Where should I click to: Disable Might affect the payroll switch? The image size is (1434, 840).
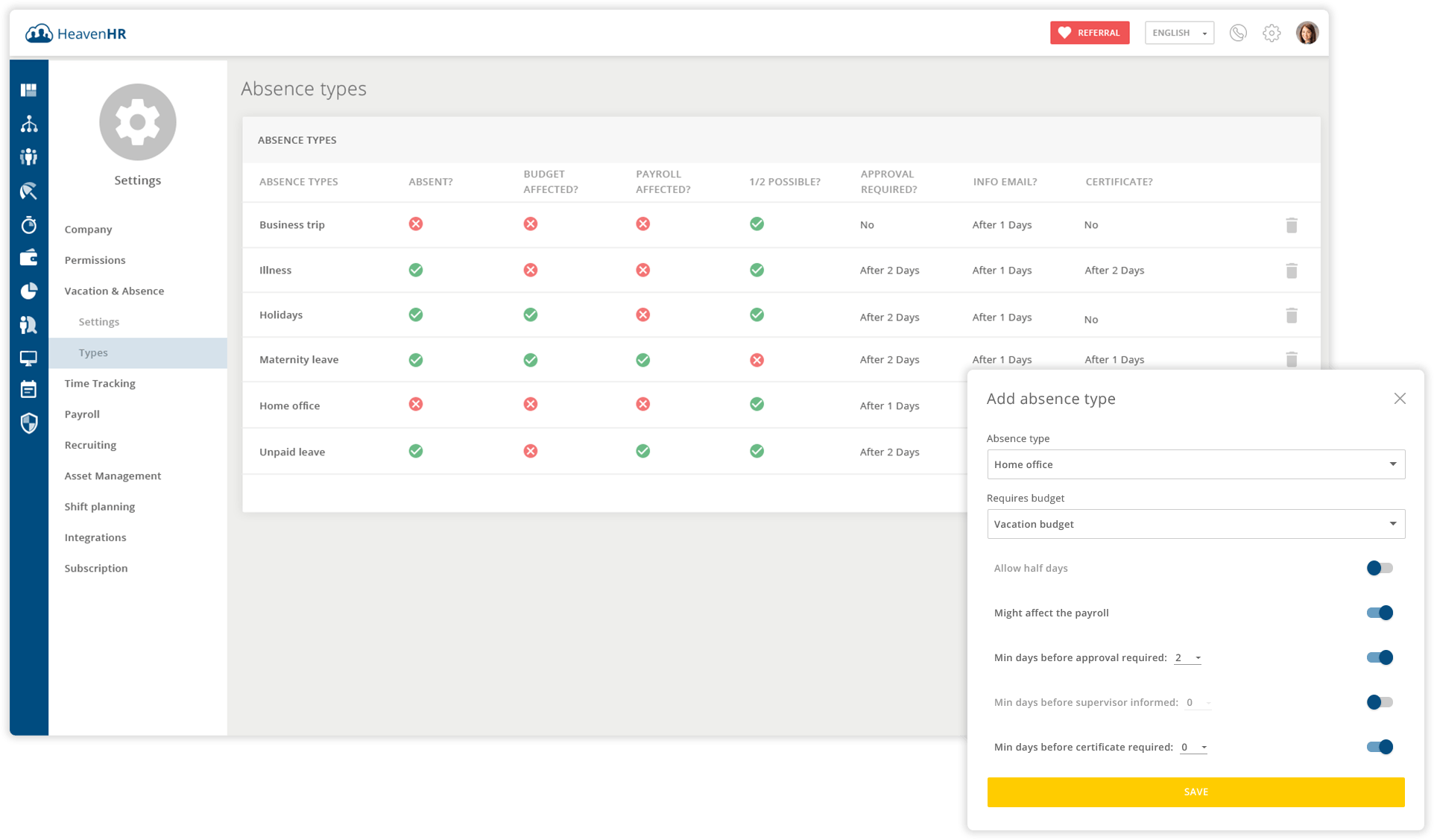pyautogui.click(x=1380, y=613)
